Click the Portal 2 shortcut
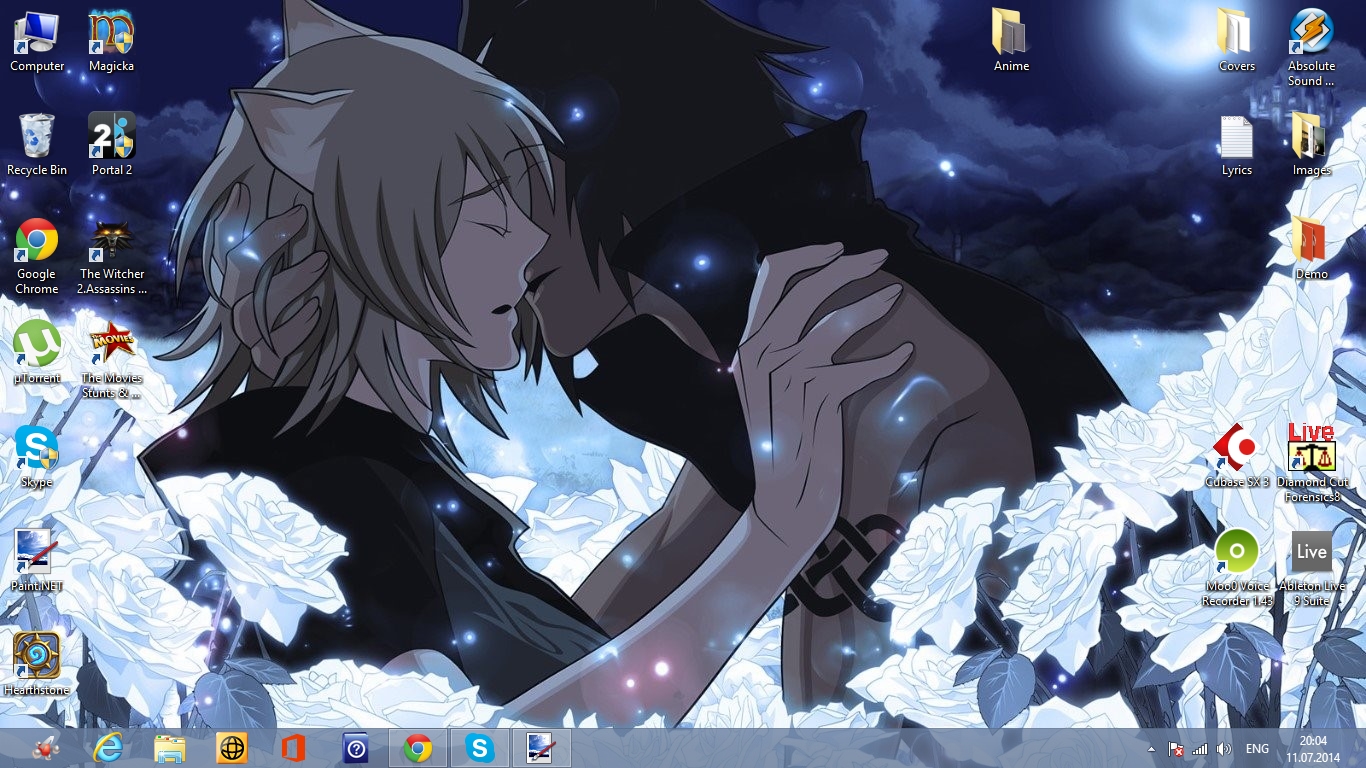 [112, 146]
